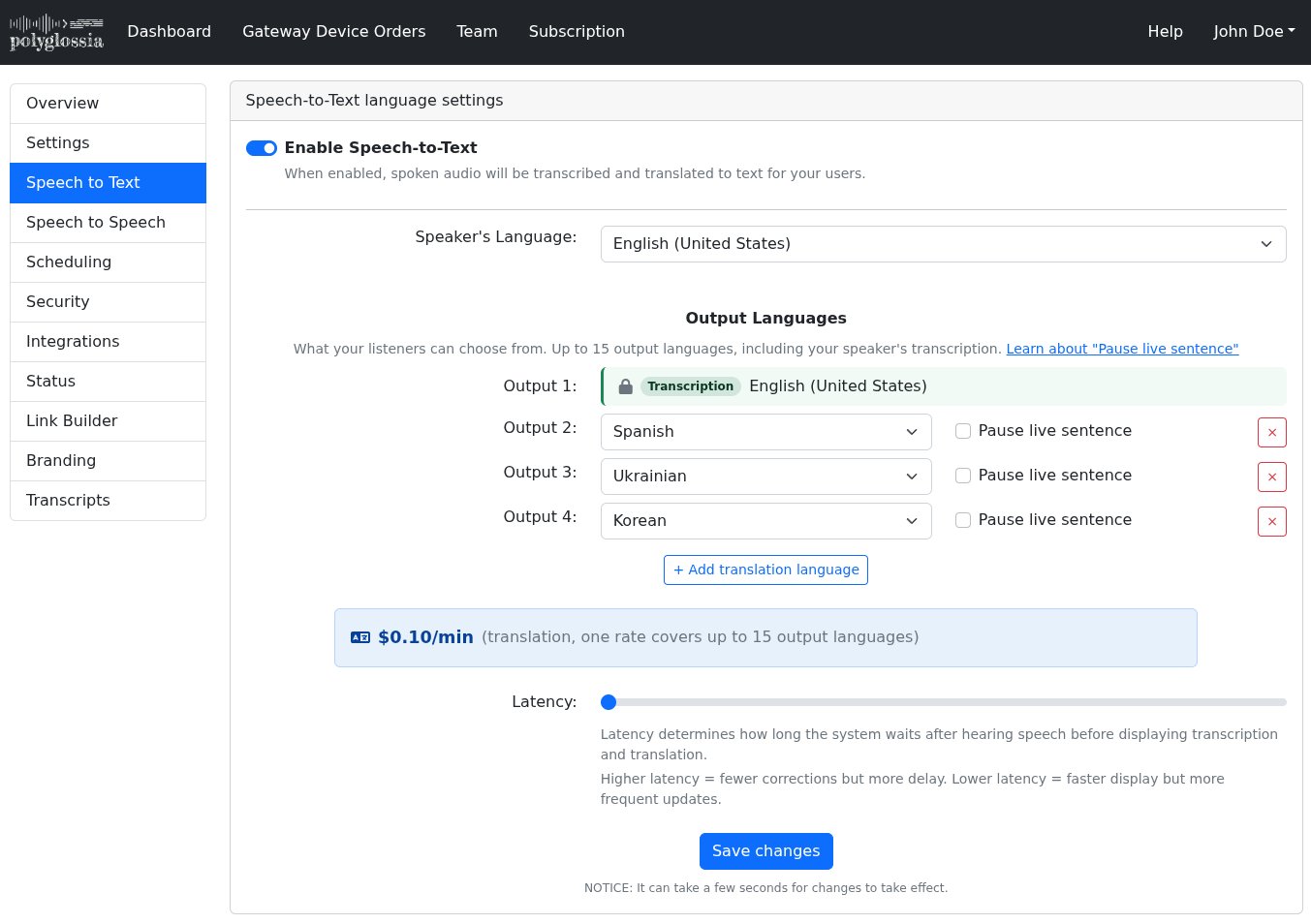Open John Doe account menu
This screenshot has height=924, width=1311.
click(x=1254, y=32)
